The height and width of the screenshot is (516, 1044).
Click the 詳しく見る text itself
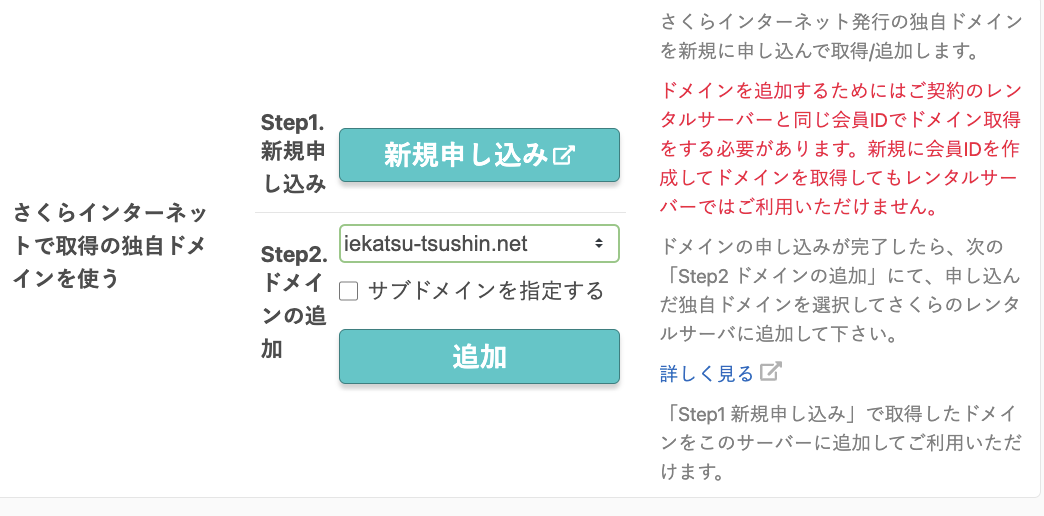pos(706,374)
